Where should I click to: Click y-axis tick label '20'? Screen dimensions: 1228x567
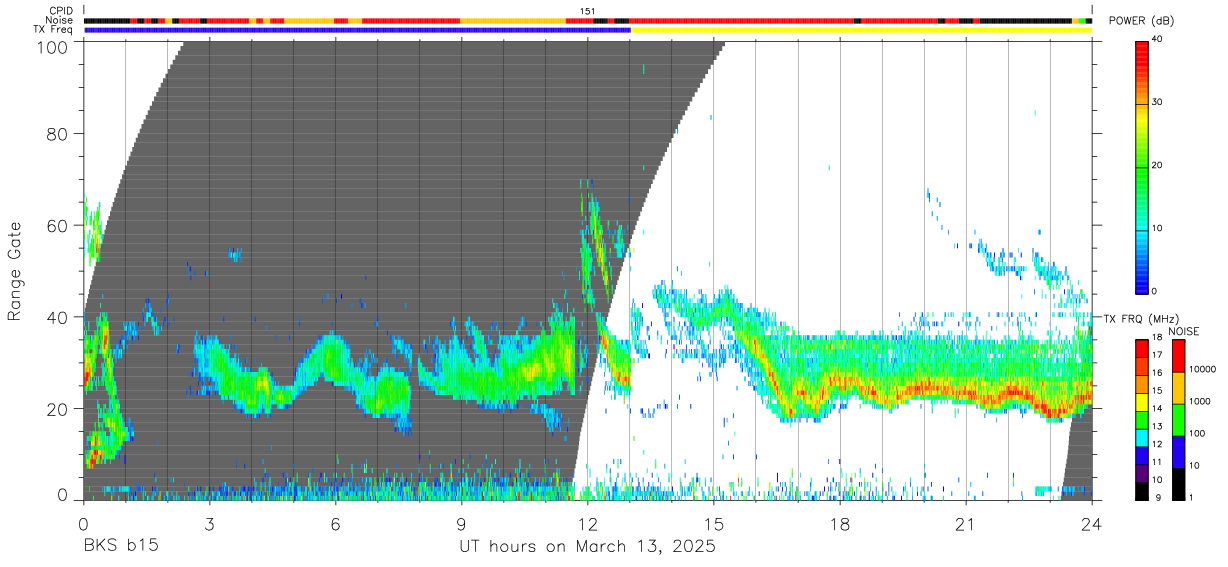[x=59, y=409]
